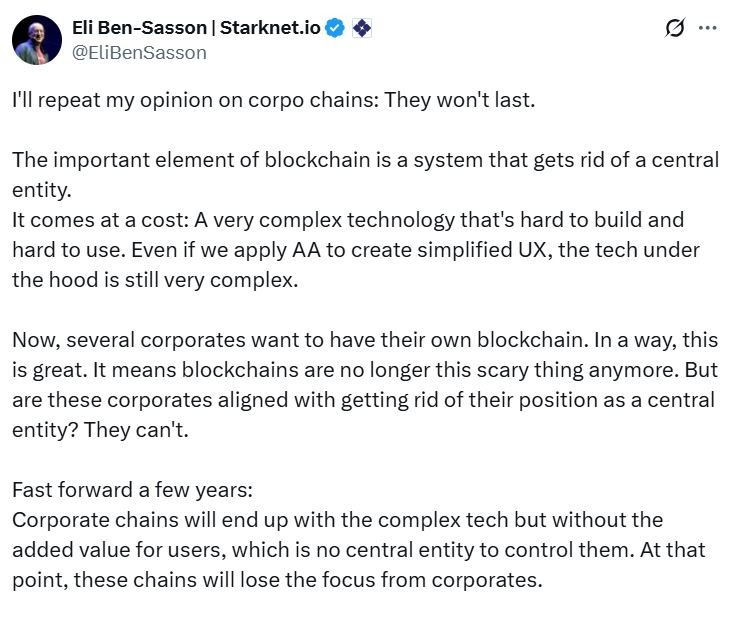
Task: Click the line mentioning applying AA for UX
Action: point(355,250)
